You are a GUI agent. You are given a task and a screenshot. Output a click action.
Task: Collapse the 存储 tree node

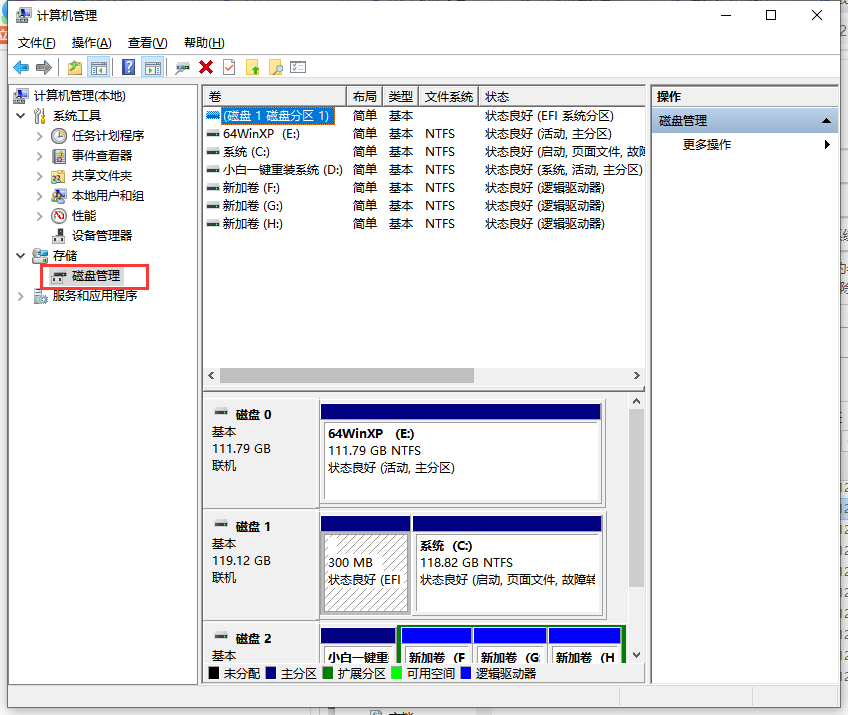[22, 256]
